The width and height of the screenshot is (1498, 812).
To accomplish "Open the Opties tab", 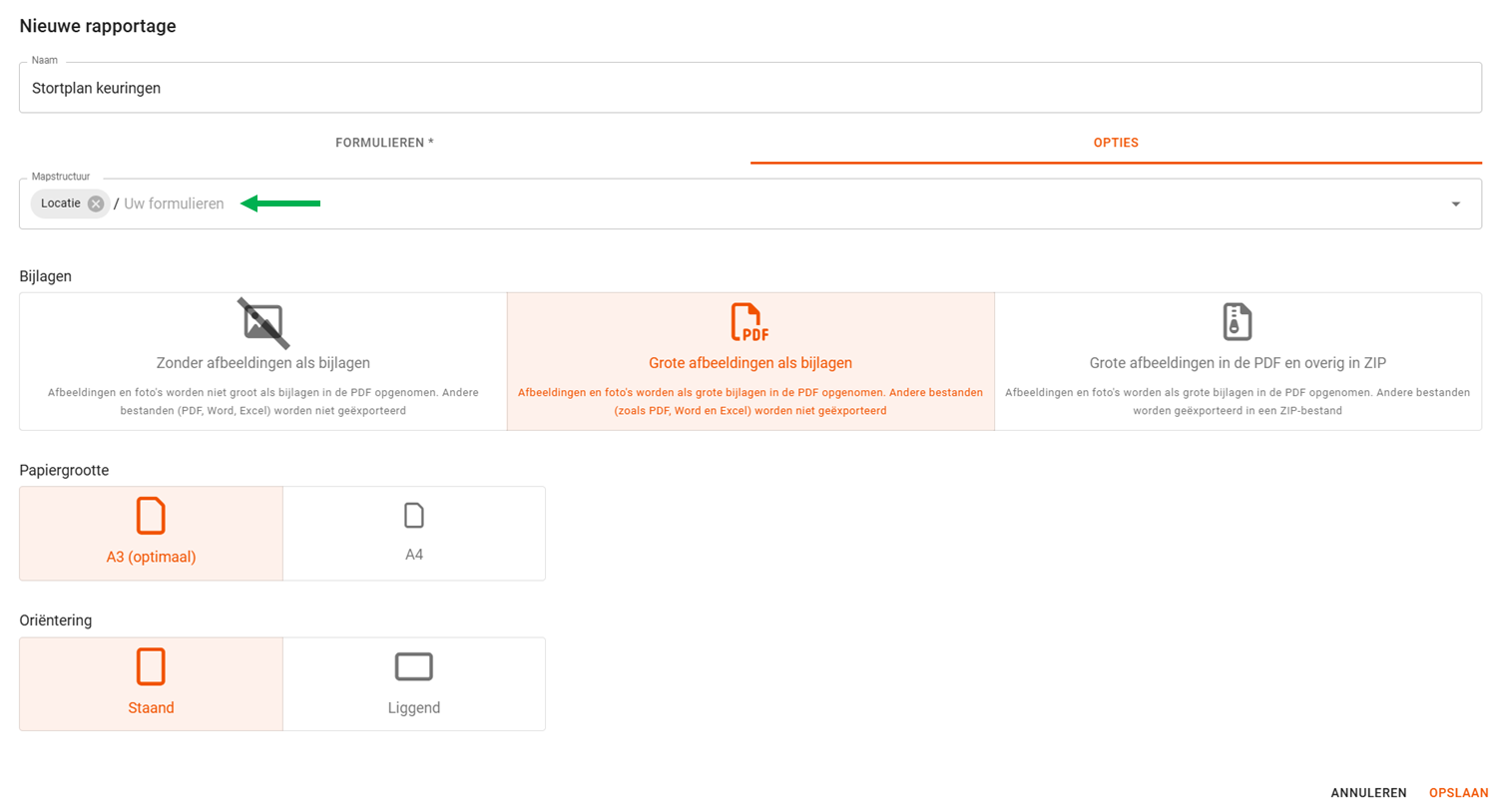I will pos(1116,143).
